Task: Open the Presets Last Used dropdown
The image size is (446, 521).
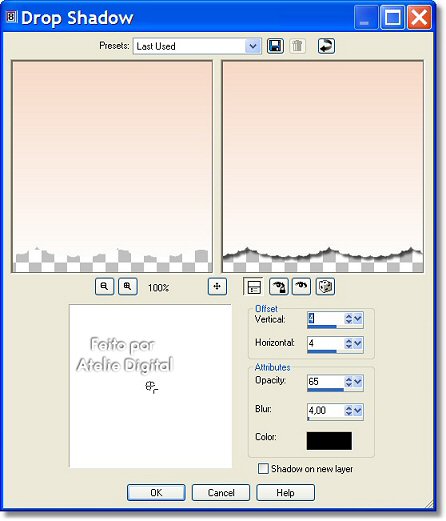Action: point(252,46)
